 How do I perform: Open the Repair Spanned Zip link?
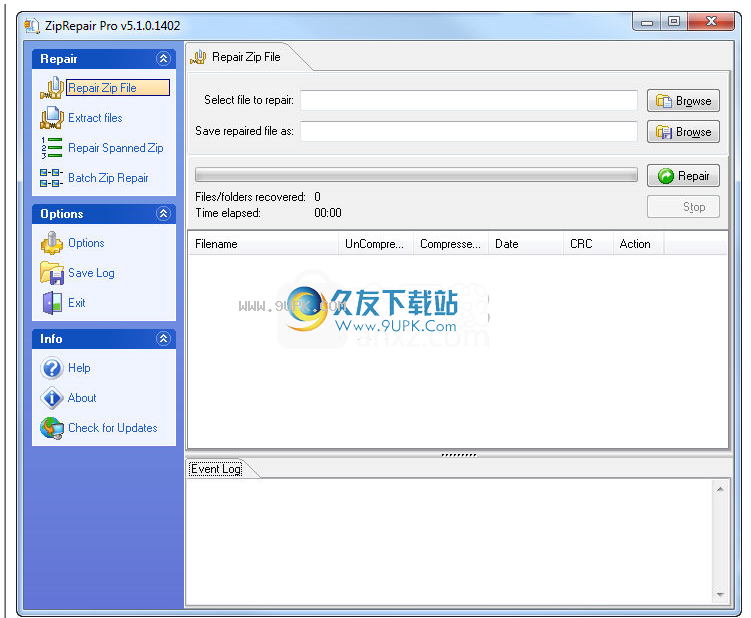115,148
